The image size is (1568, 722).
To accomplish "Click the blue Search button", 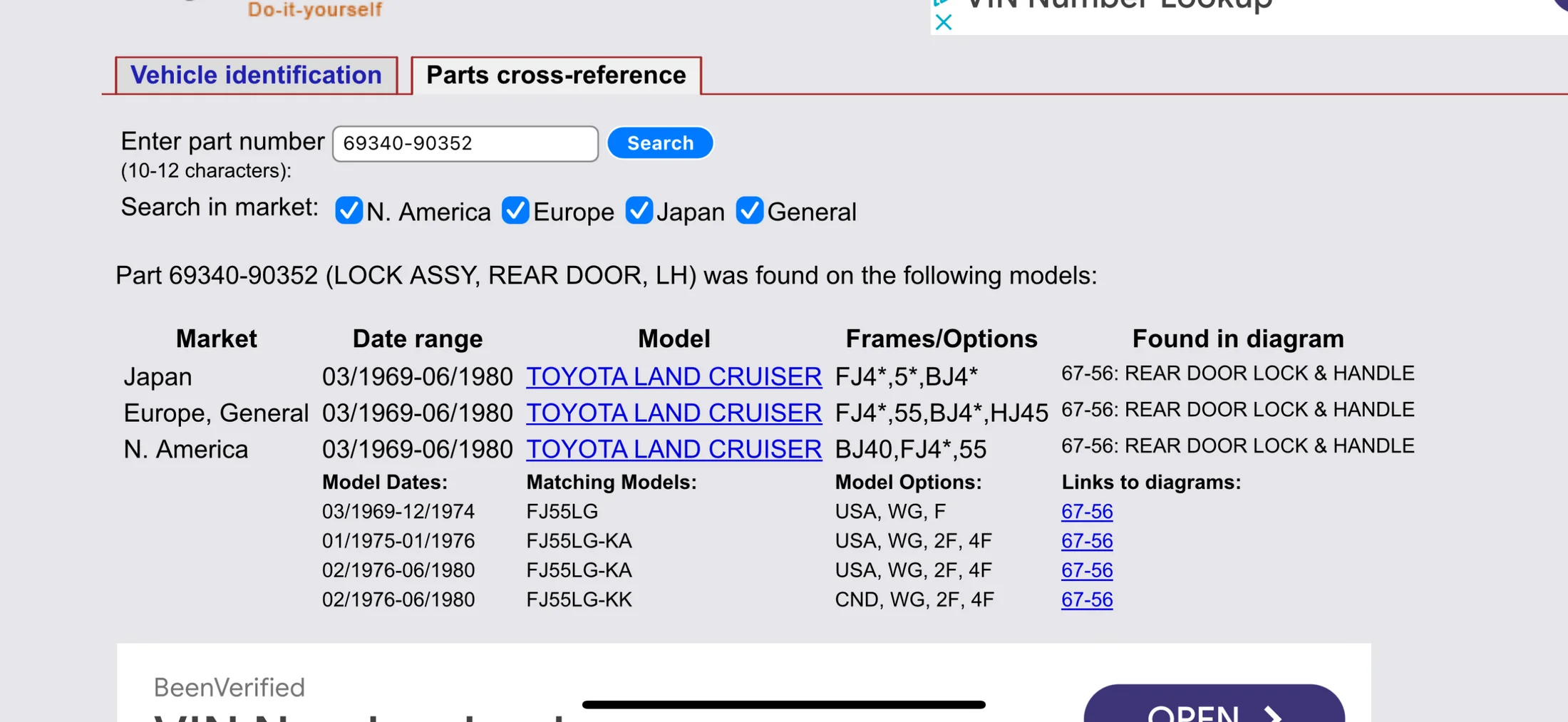I will click(660, 143).
